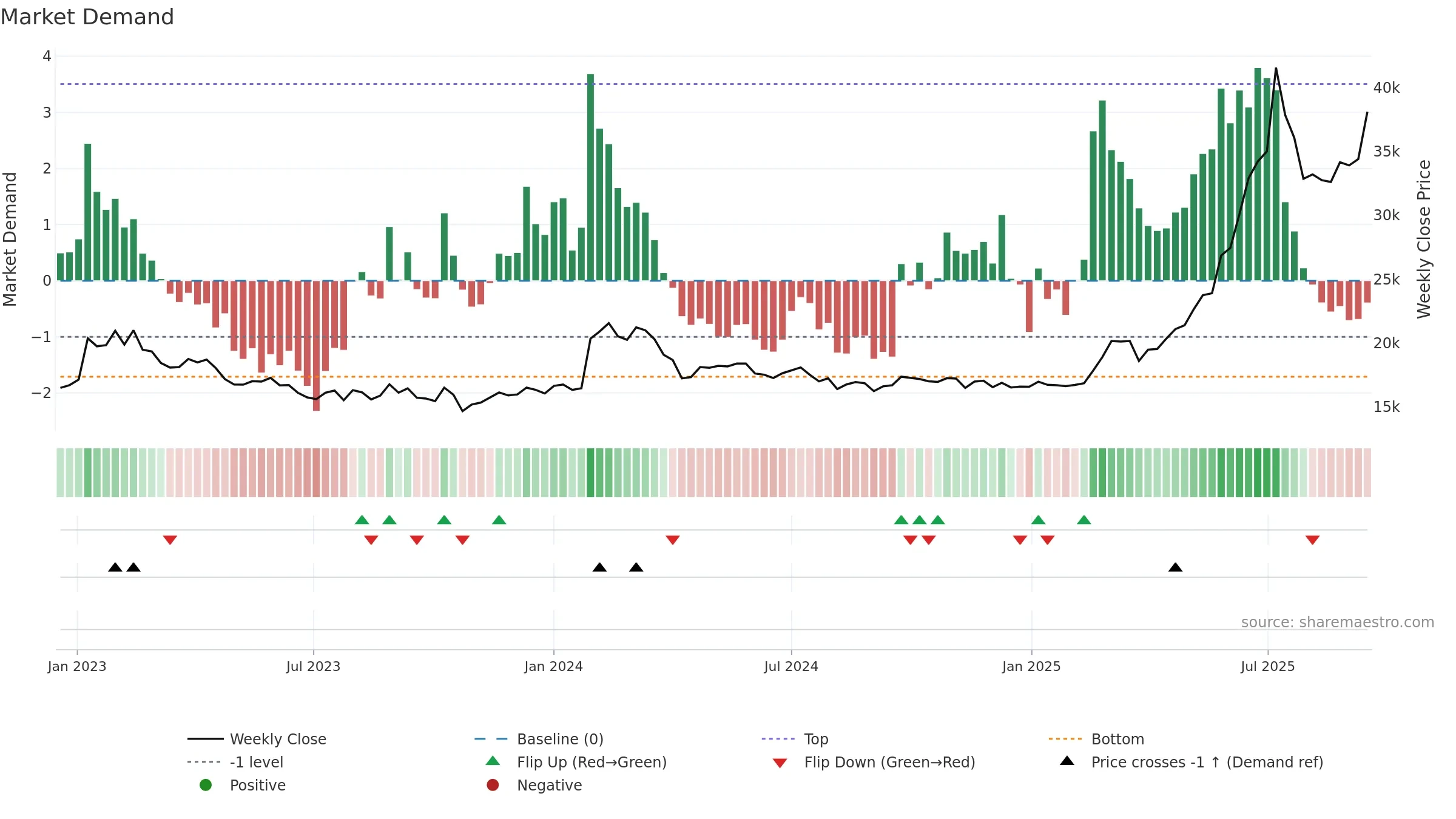Image resolution: width=1456 pixels, height=819 pixels.
Task: Click the Jul 2025 x-axis label
Action: click(x=1268, y=667)
